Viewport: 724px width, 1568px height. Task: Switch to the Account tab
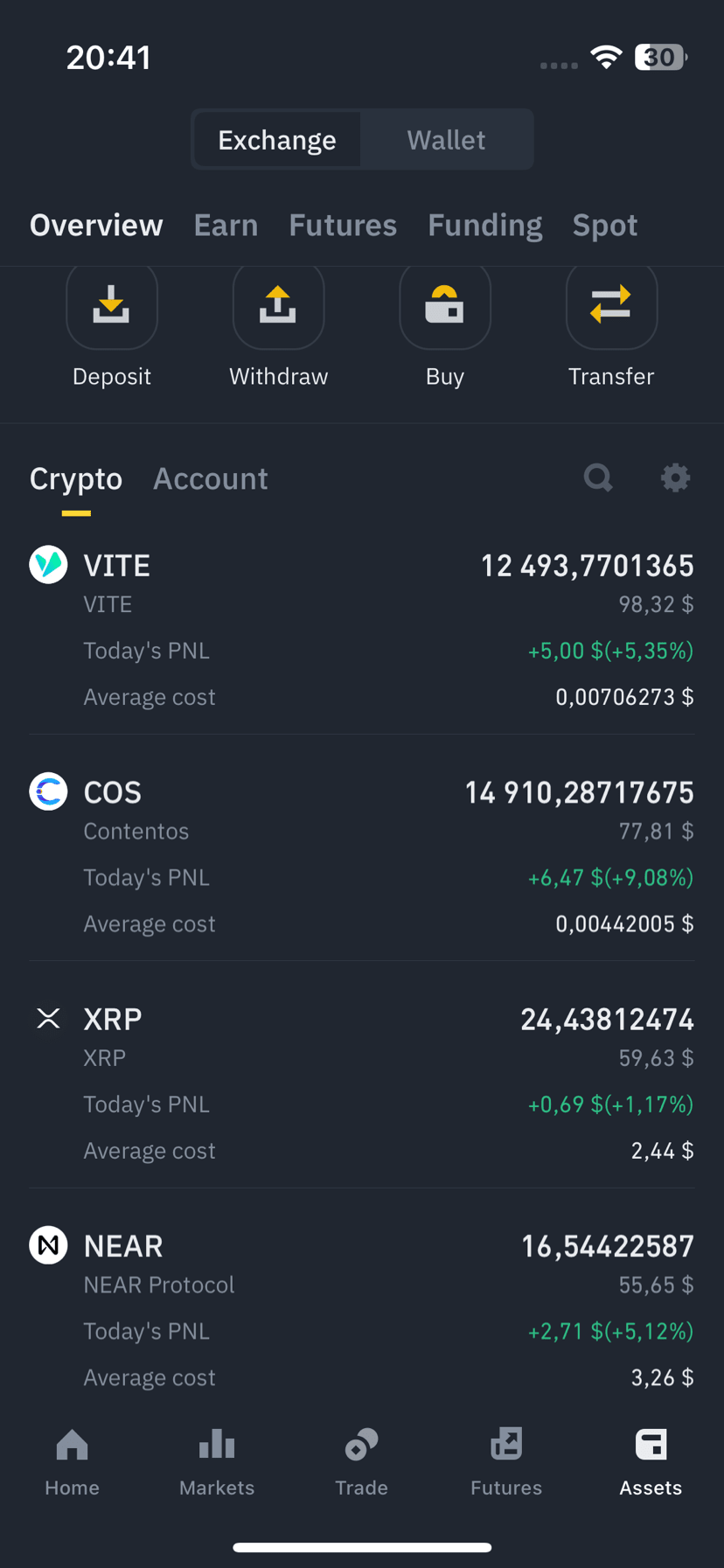tap(211, 478)
